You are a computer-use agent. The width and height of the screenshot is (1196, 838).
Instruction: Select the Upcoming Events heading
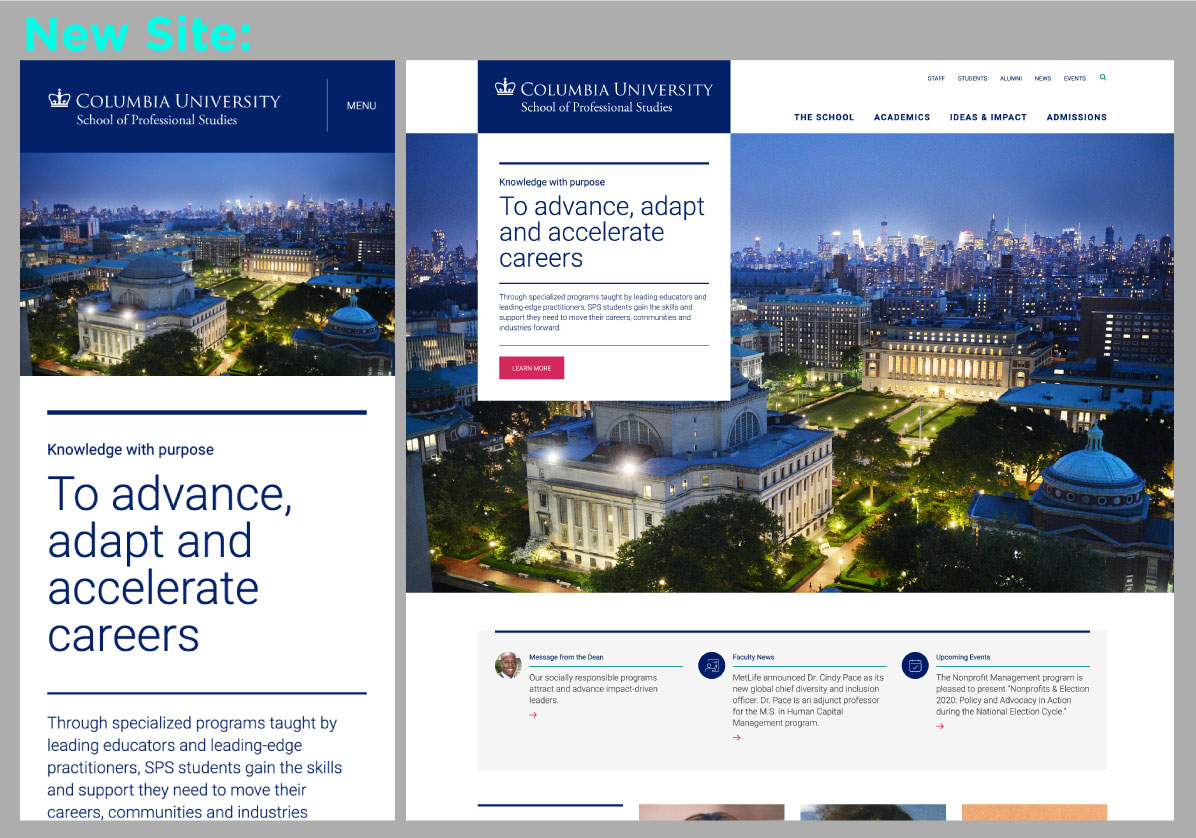click(x=963, y=657)
